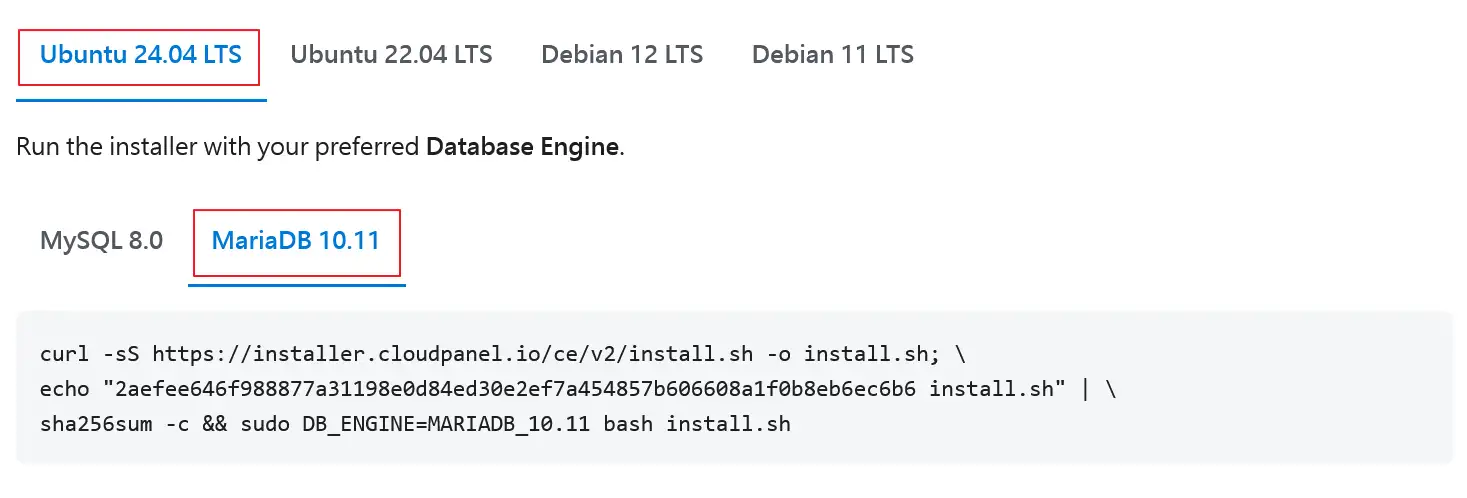Click the bold "Database Engine" text

(522, 147)
